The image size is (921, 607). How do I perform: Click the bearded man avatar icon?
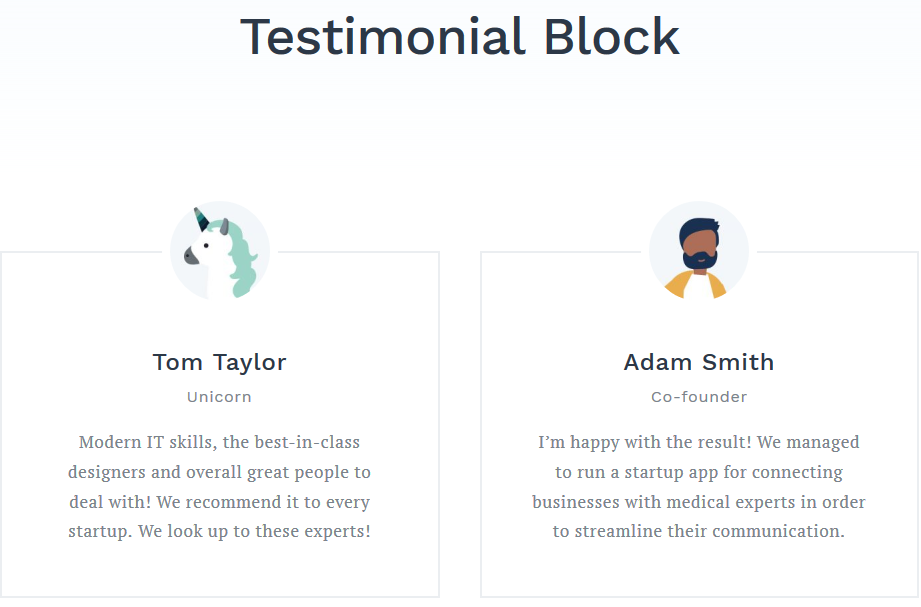698,251
